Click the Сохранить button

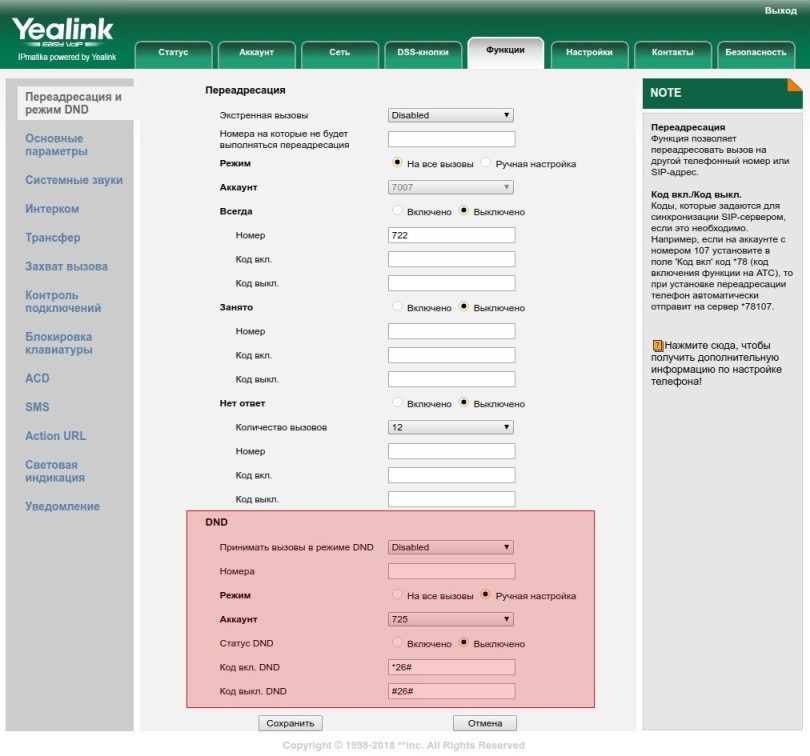tap(290, 723)
